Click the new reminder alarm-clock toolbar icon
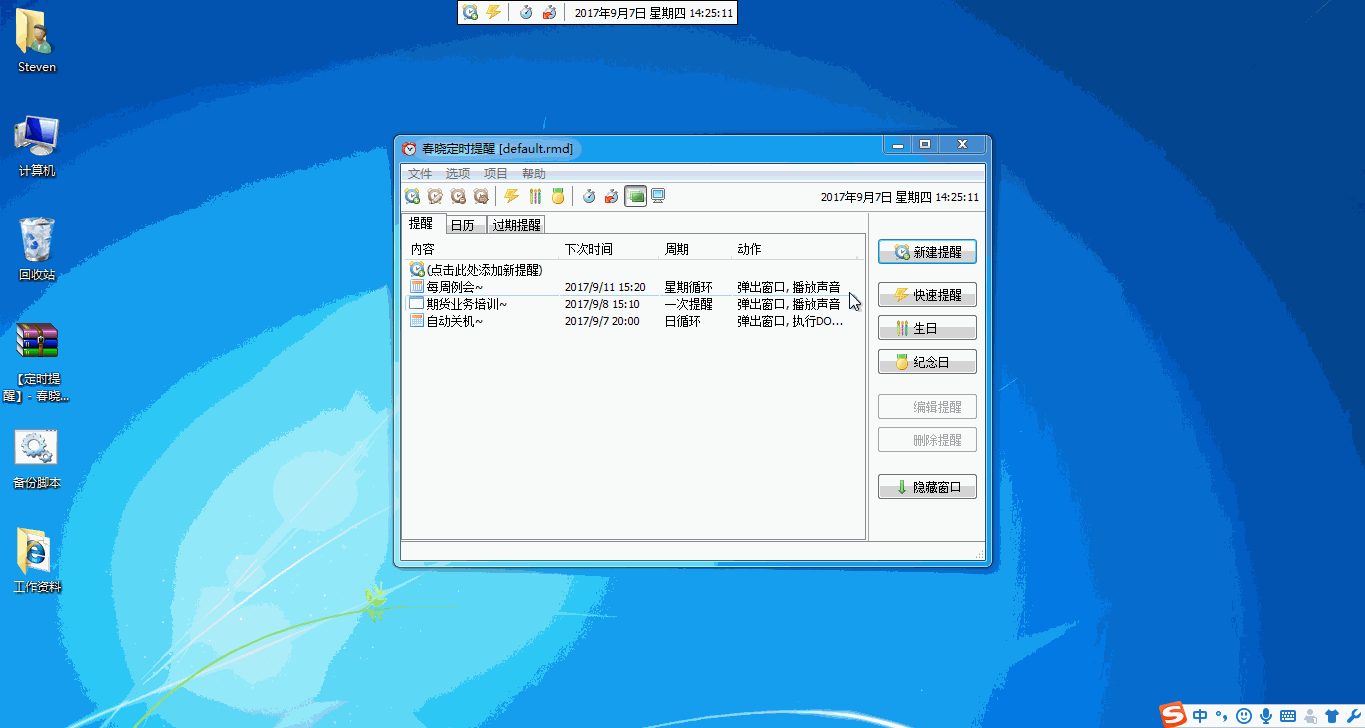1365x728 pixels. coord(412,196)
